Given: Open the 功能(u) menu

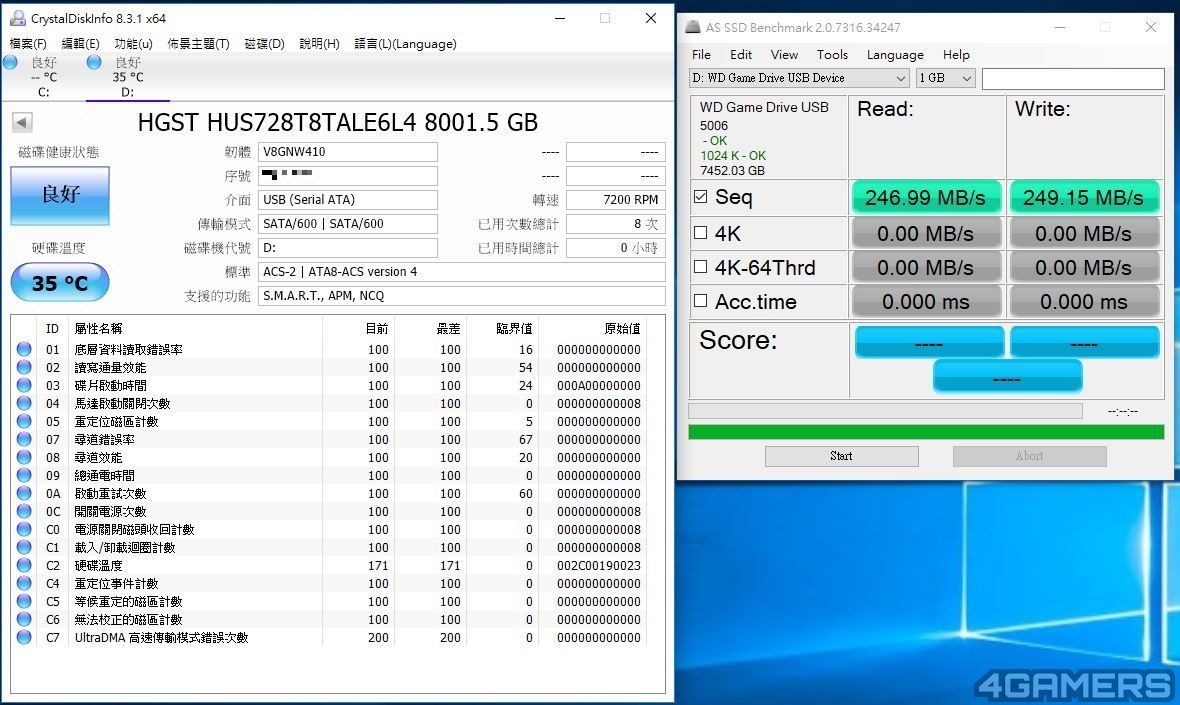Looking at the screenshot, I should 133,44.
